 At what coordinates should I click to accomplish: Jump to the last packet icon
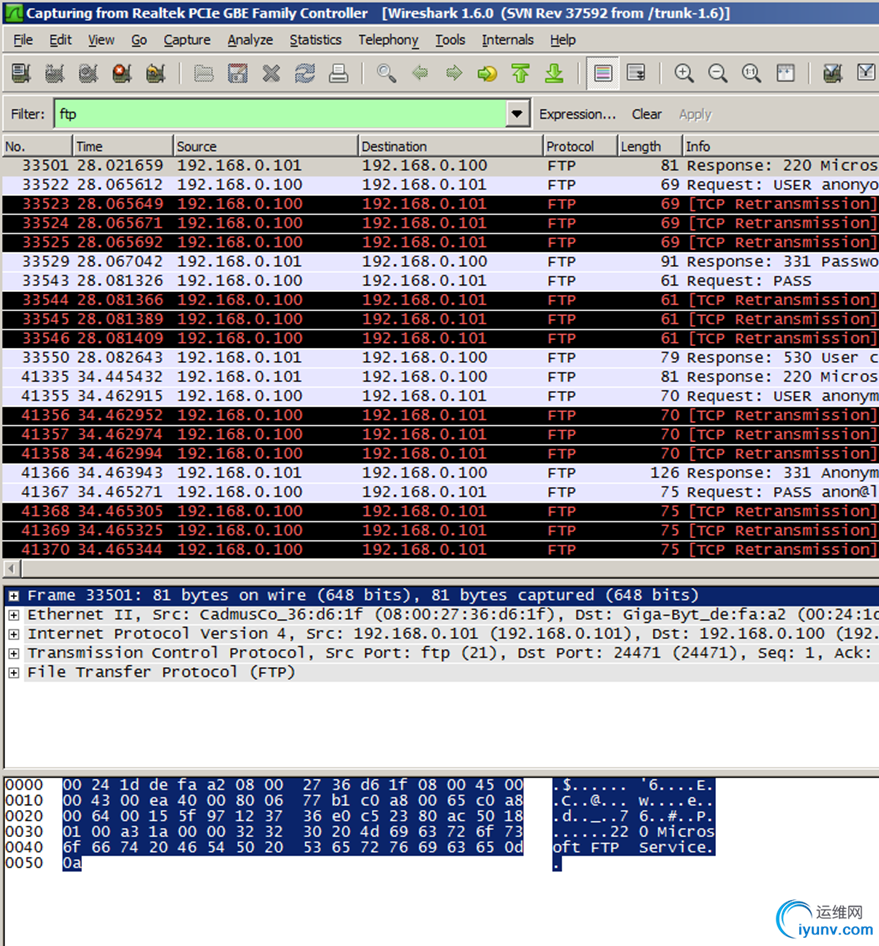[x=554, y=73]
